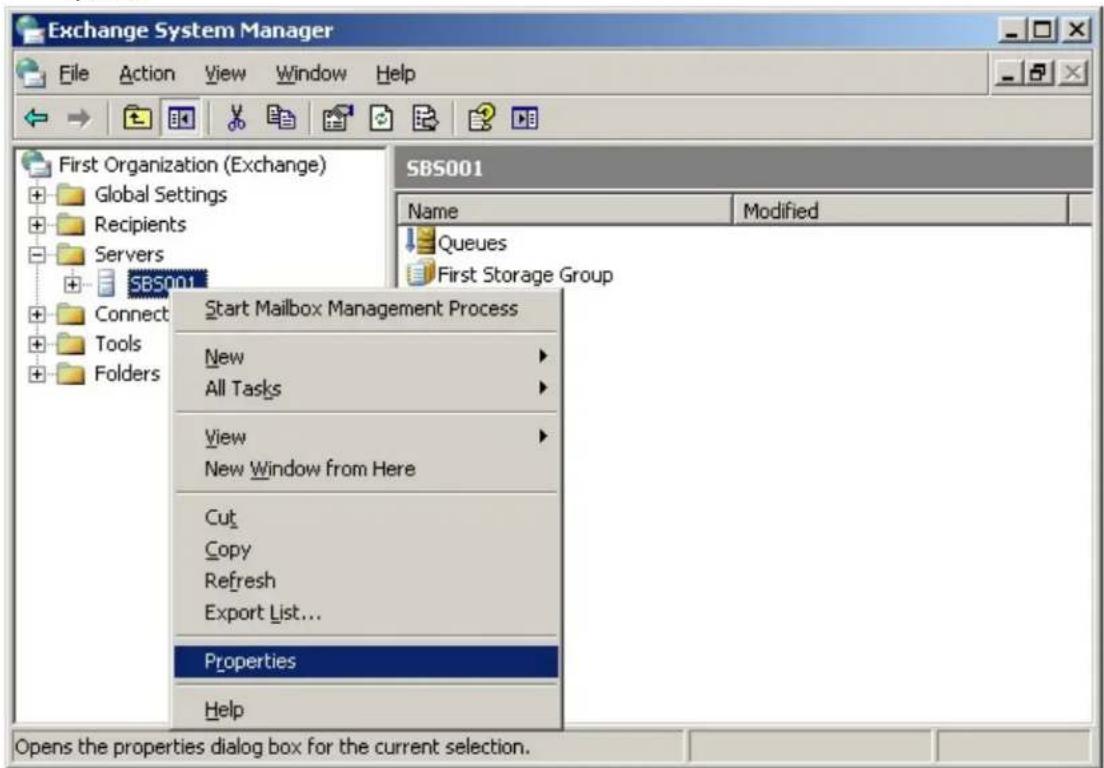
Task: Click the First Storage Group icon
Action: tap(420, 274)
